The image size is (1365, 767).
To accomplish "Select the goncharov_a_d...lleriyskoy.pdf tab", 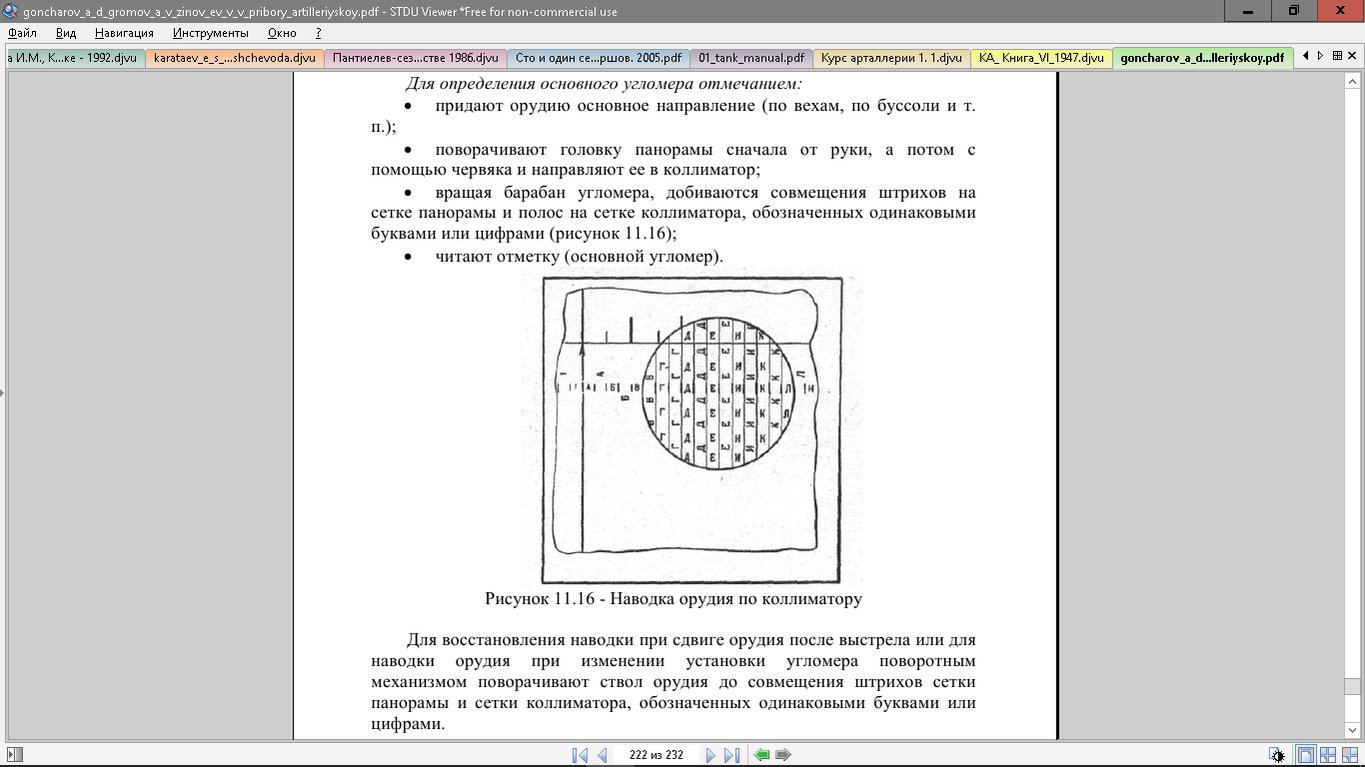I will point(1203,58).
